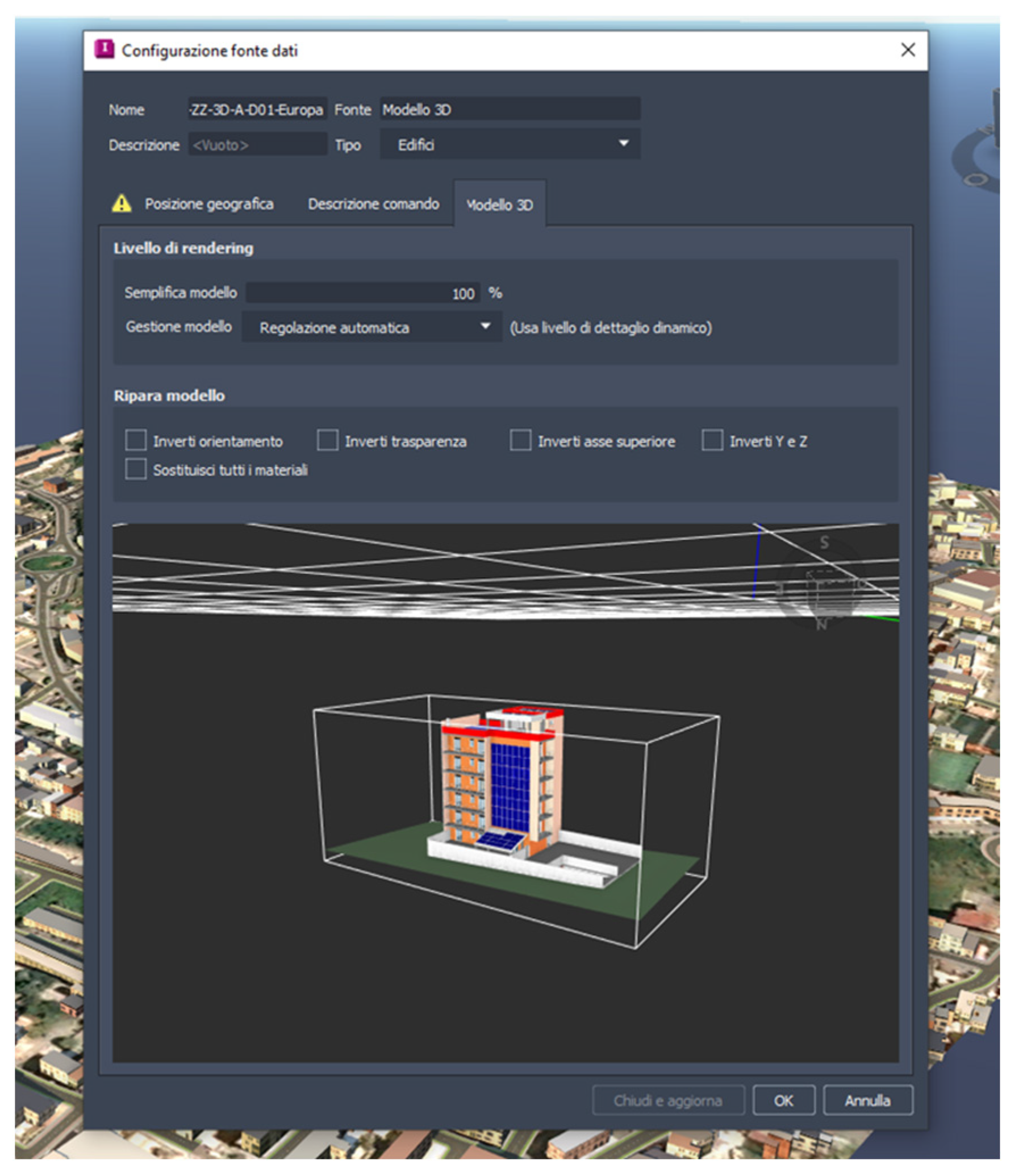Viewport: 1023px width, 1176px height.
Task: Click the Chiudi e aggiorna button
Action: tap(669, 1100)
